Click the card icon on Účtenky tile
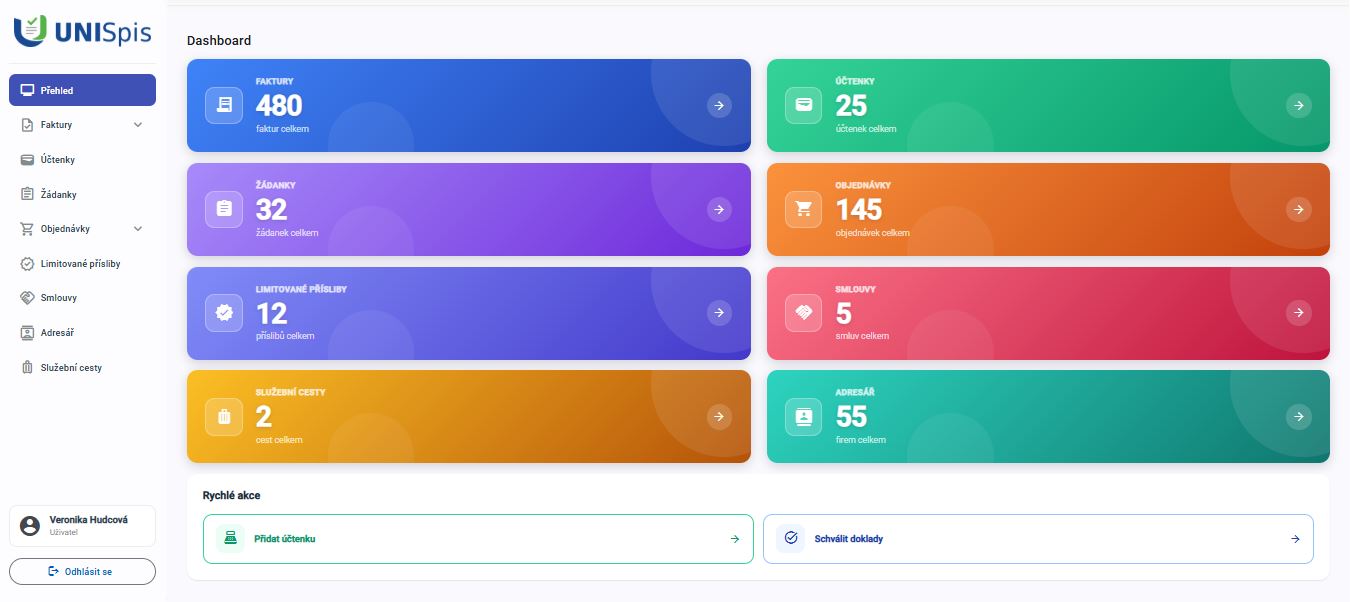The width and height of the screenshot is (1350, 602). coord(803,105)
